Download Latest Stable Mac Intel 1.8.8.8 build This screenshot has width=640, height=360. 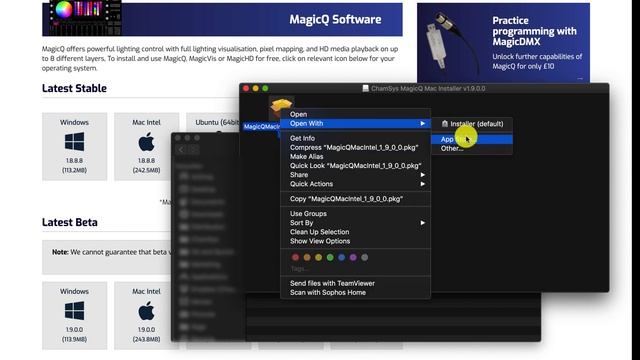pos(146,147)
